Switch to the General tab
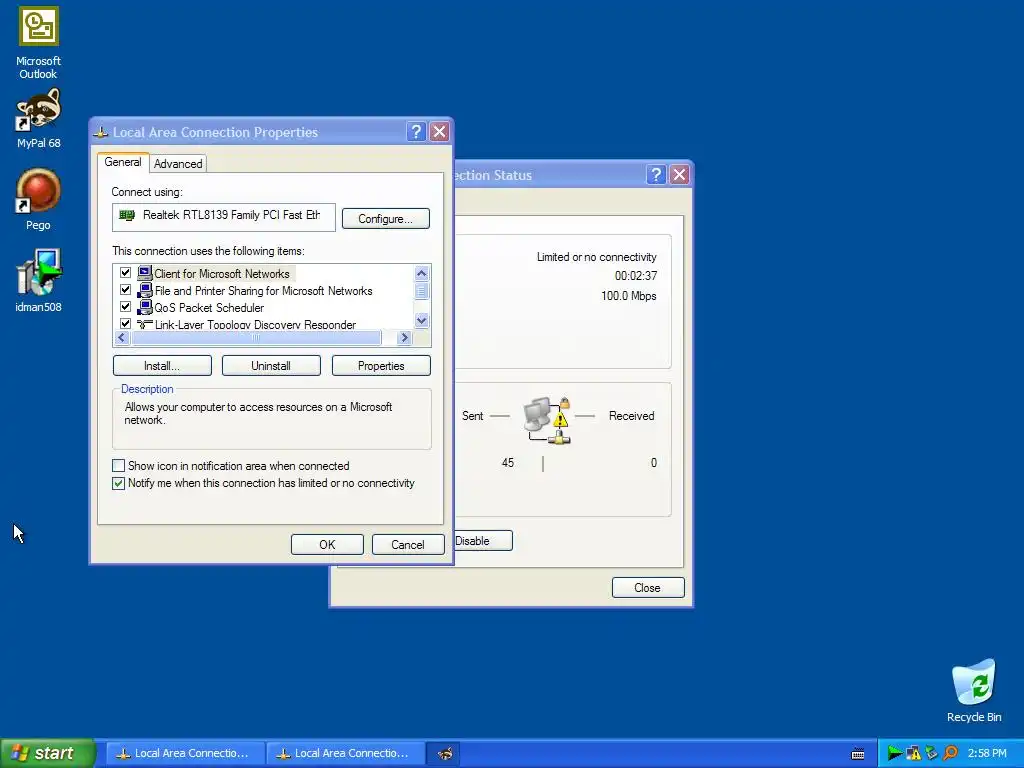 [123, 162]
